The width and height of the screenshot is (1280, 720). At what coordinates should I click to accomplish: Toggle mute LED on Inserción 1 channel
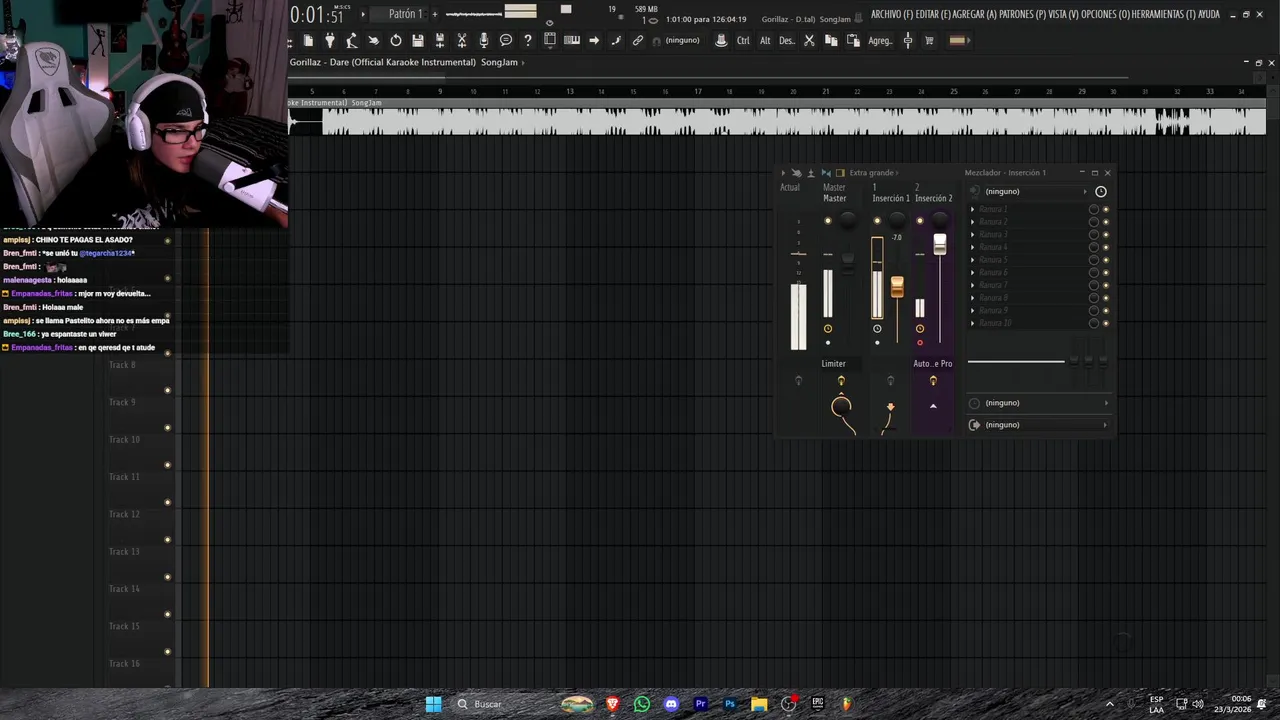click(x=877, y=220)
